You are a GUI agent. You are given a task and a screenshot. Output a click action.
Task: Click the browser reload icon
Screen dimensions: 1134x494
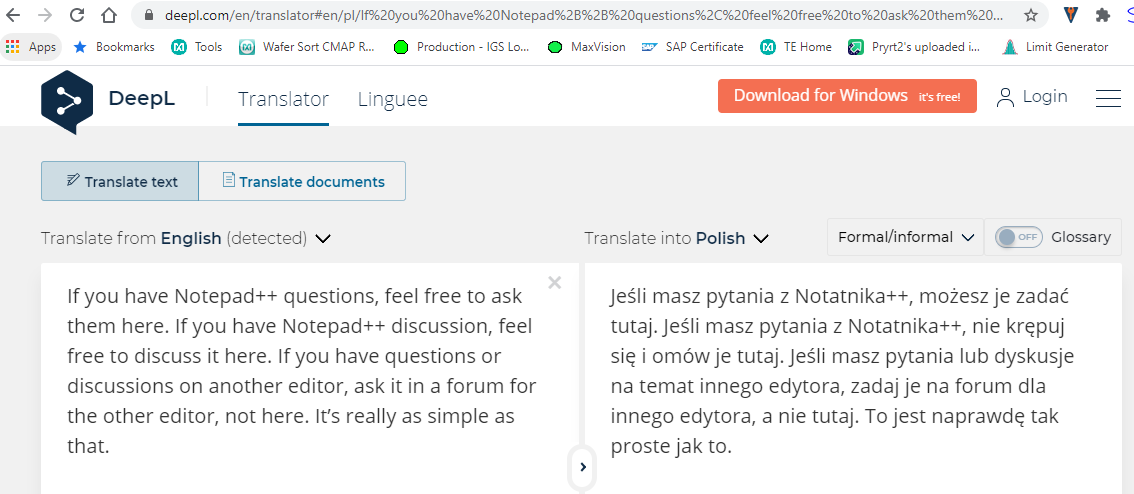(77, 14)
